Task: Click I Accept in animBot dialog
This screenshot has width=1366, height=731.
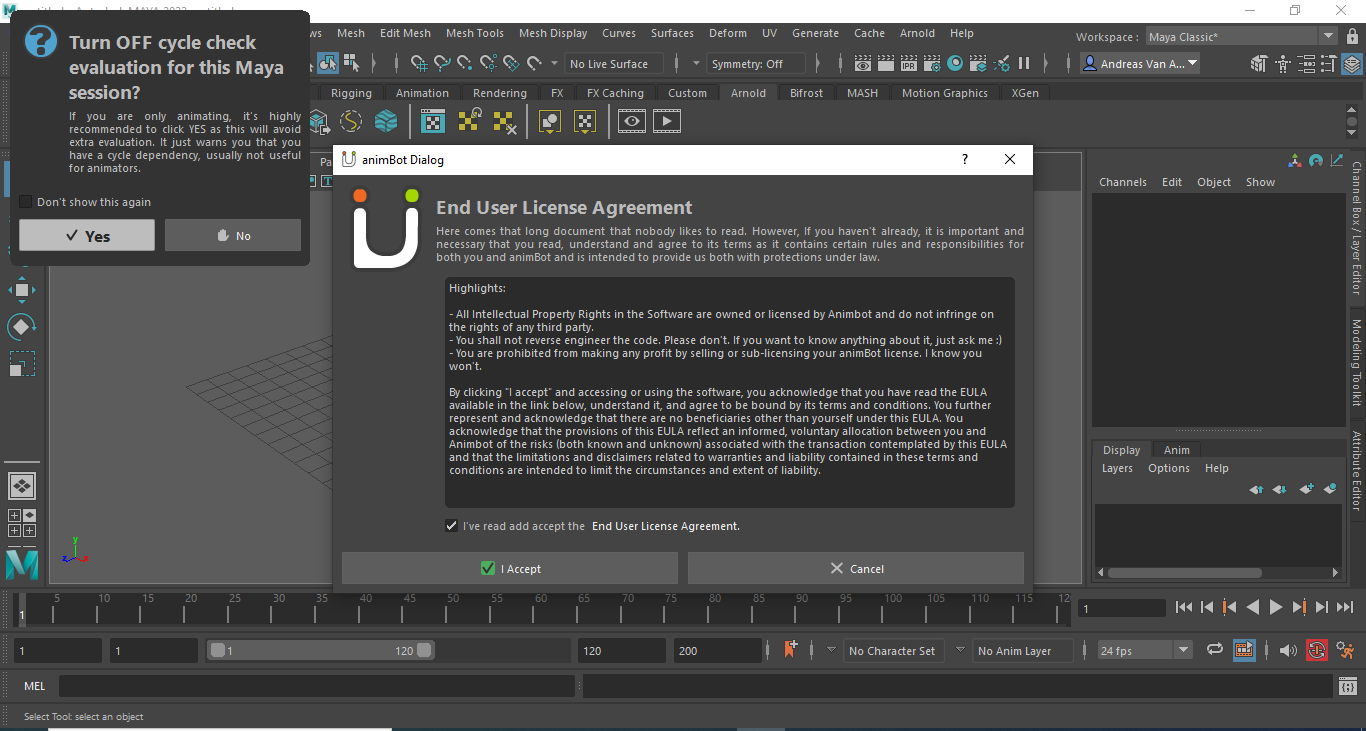Action: pyautogui.click(x=510, y=568)
